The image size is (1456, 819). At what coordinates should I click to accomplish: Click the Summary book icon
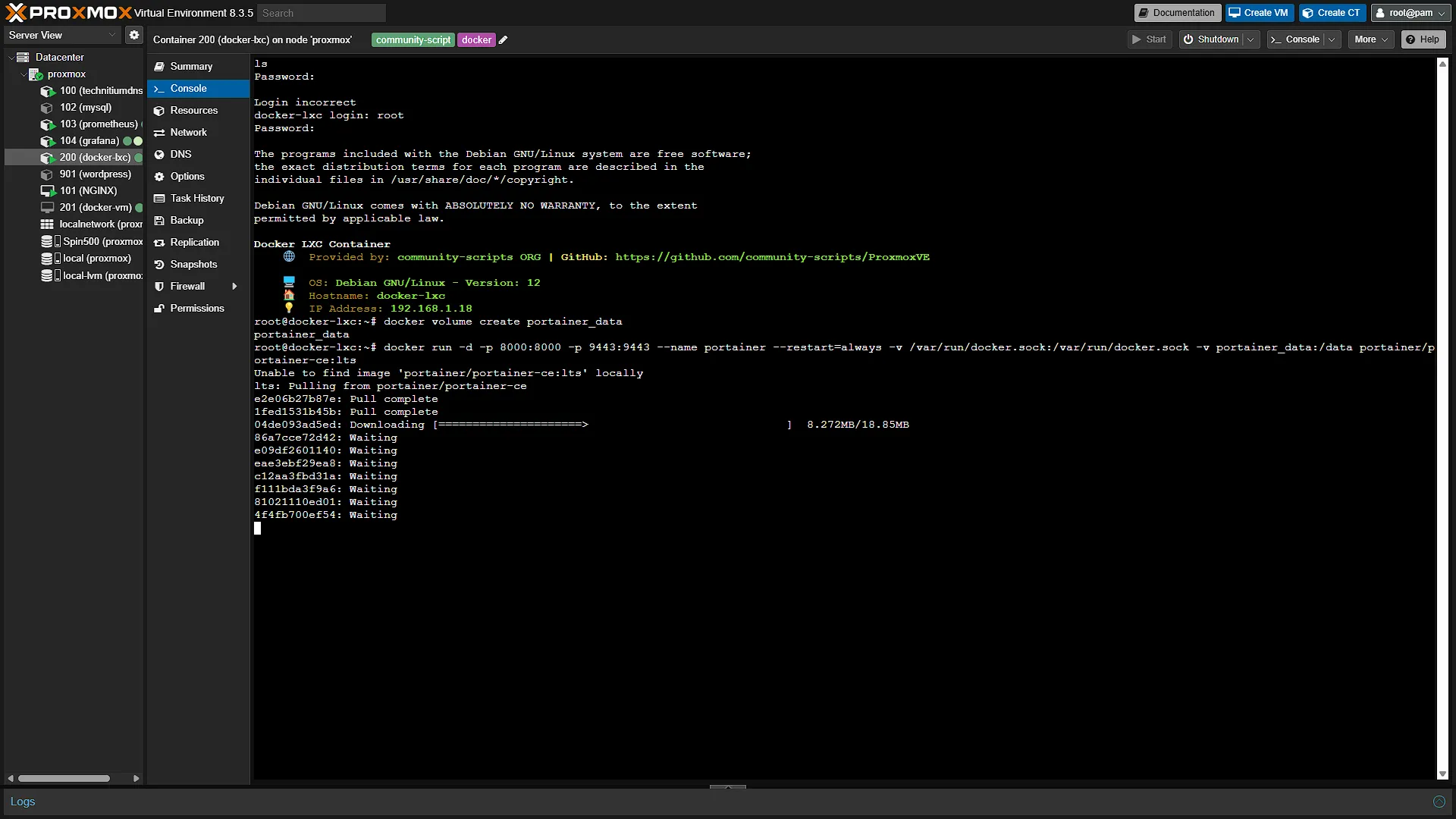159,67
